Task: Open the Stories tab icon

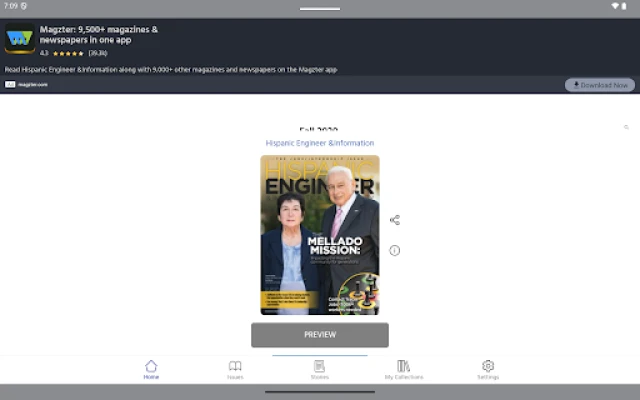Action: click(319, 366)
